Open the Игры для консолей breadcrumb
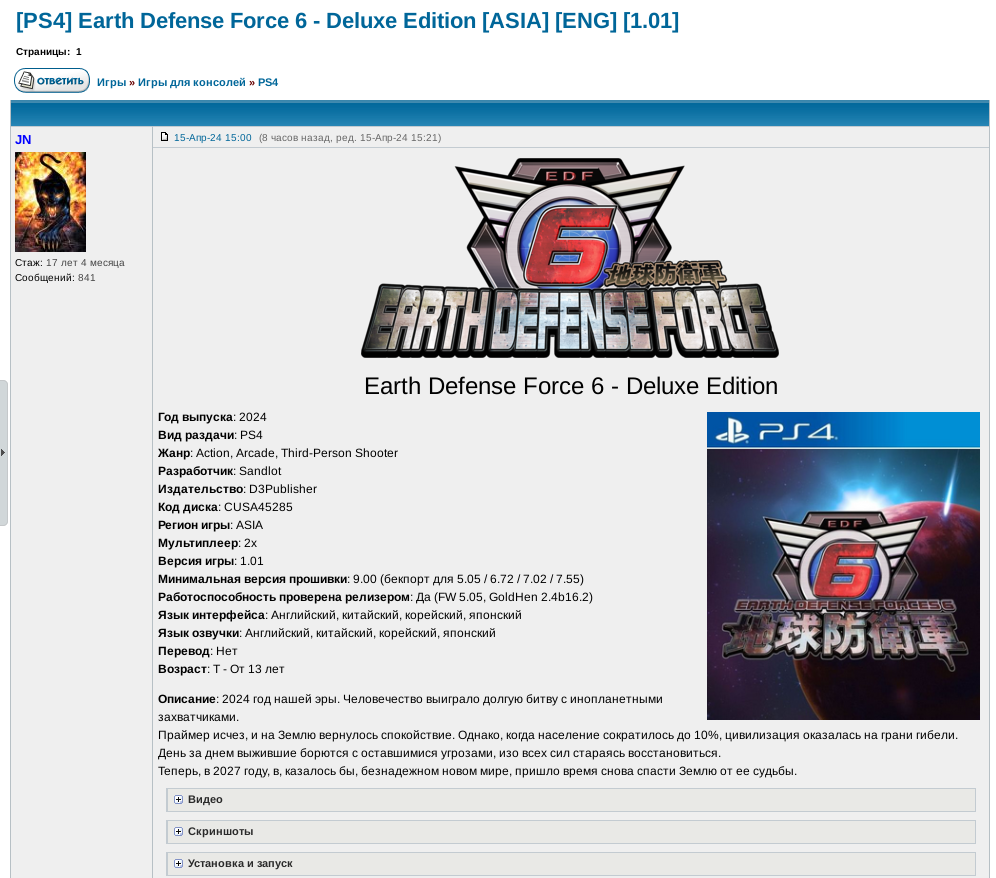Image resolution: width=996 pixels, height=878 pixels. tap(192, 83)
